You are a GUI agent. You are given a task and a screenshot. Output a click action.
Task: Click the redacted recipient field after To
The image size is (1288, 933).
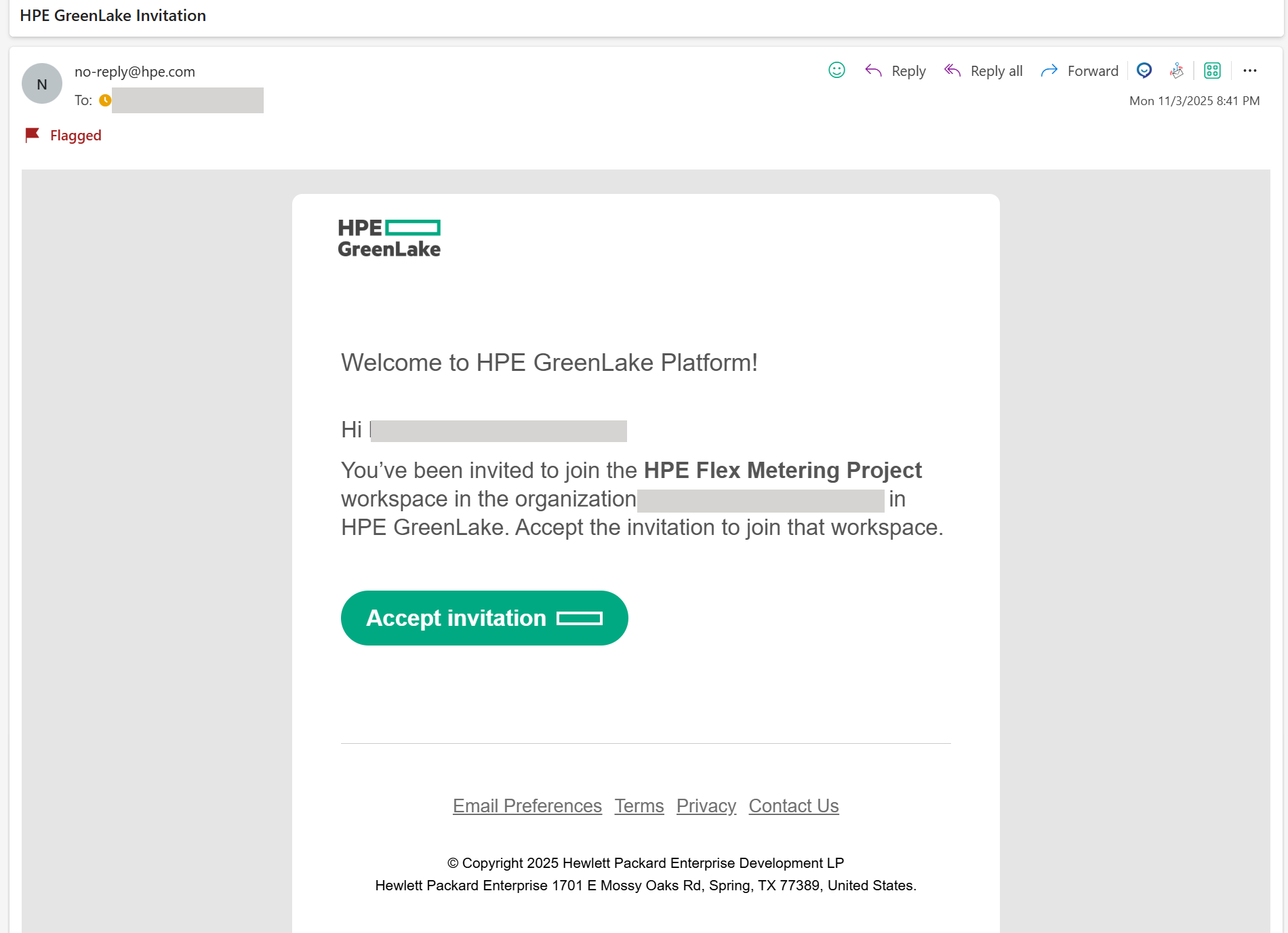click(x=188, y=100)
